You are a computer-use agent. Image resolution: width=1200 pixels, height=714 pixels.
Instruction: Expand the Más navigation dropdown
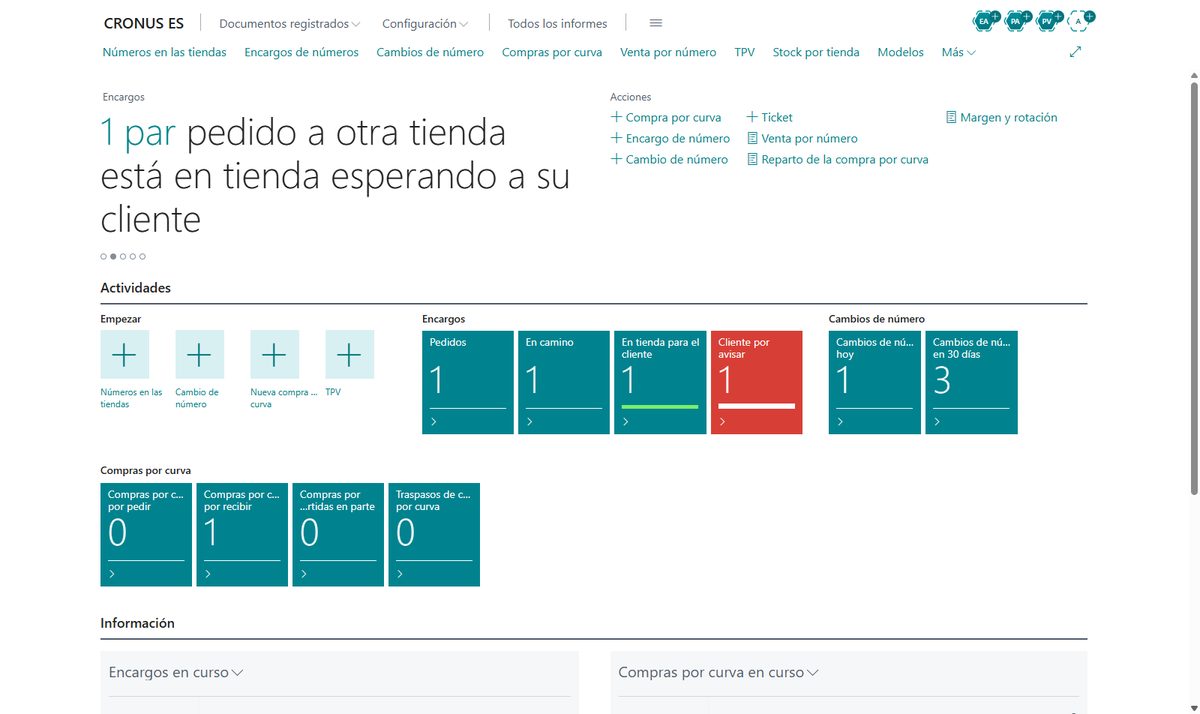point(959,52)
